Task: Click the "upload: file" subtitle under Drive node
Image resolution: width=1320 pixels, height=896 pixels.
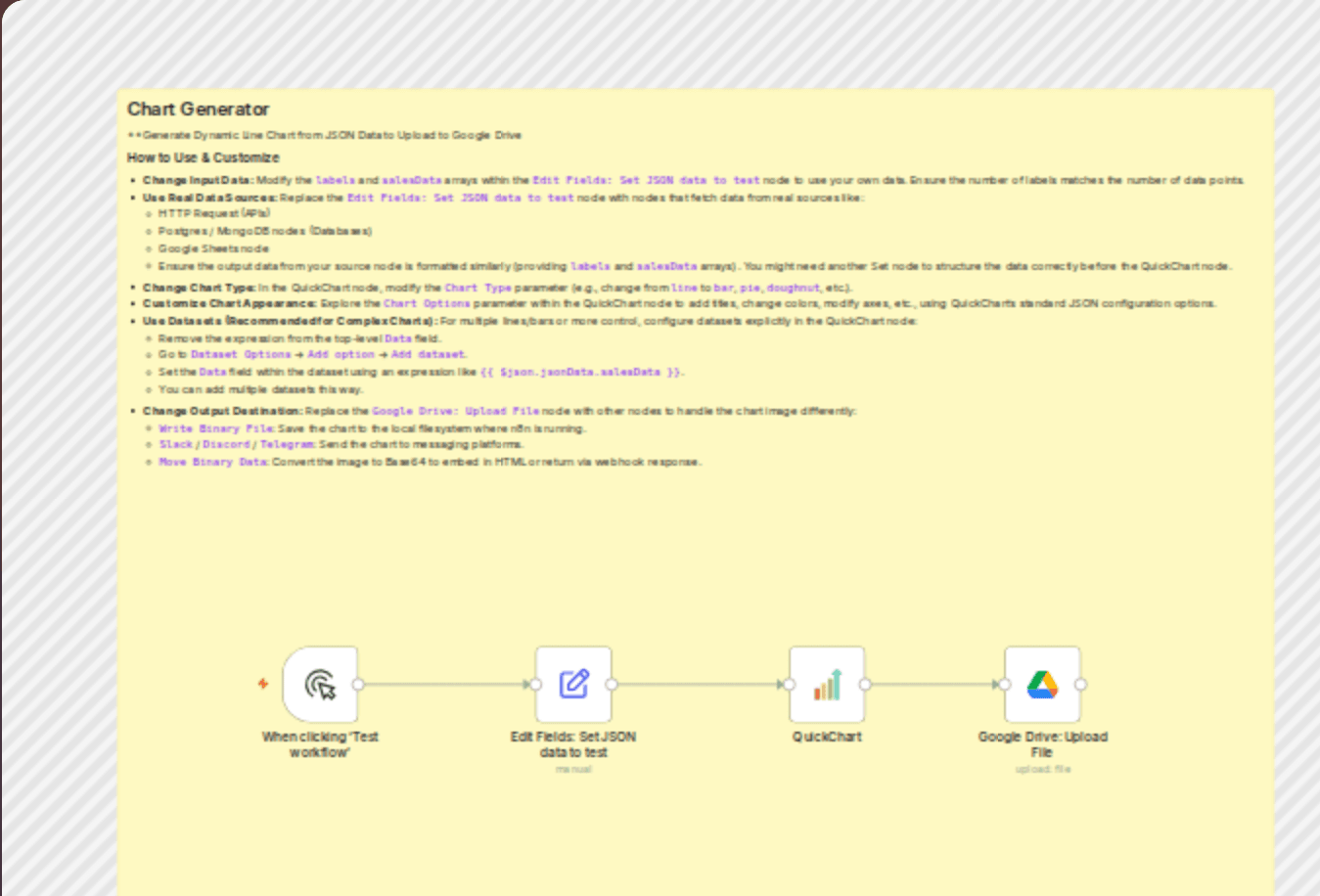Action: pos(1042,770)
